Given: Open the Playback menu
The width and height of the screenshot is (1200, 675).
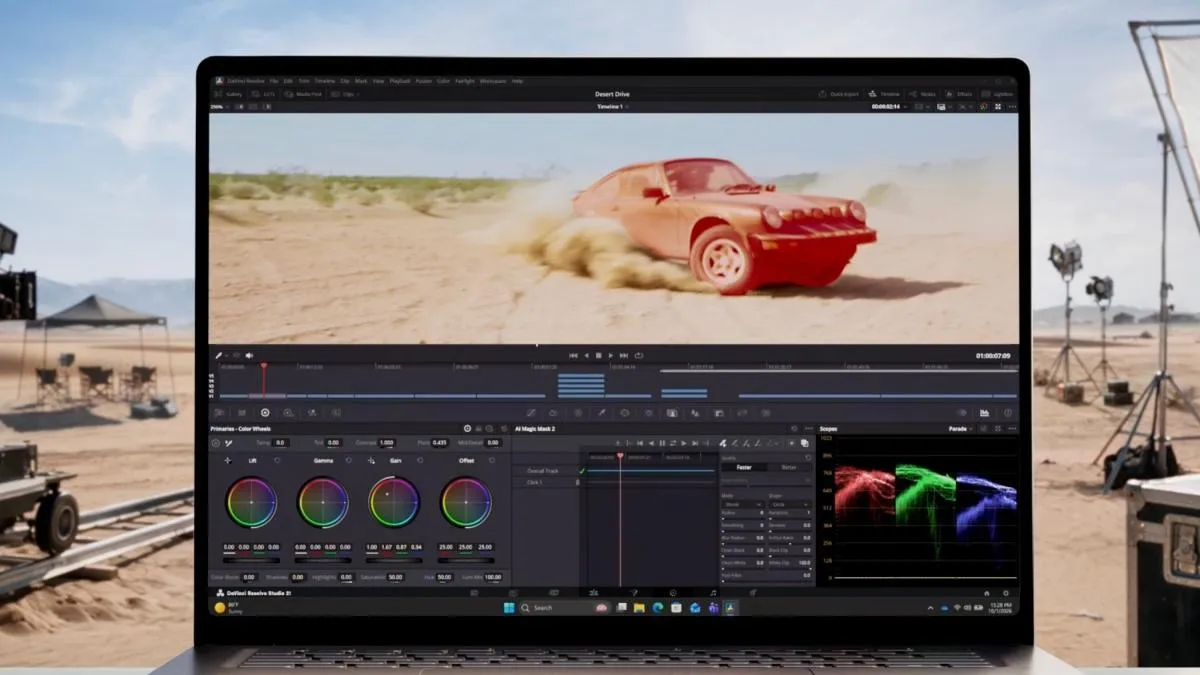Looking at the screenshot, I should [x=400, y=81].
